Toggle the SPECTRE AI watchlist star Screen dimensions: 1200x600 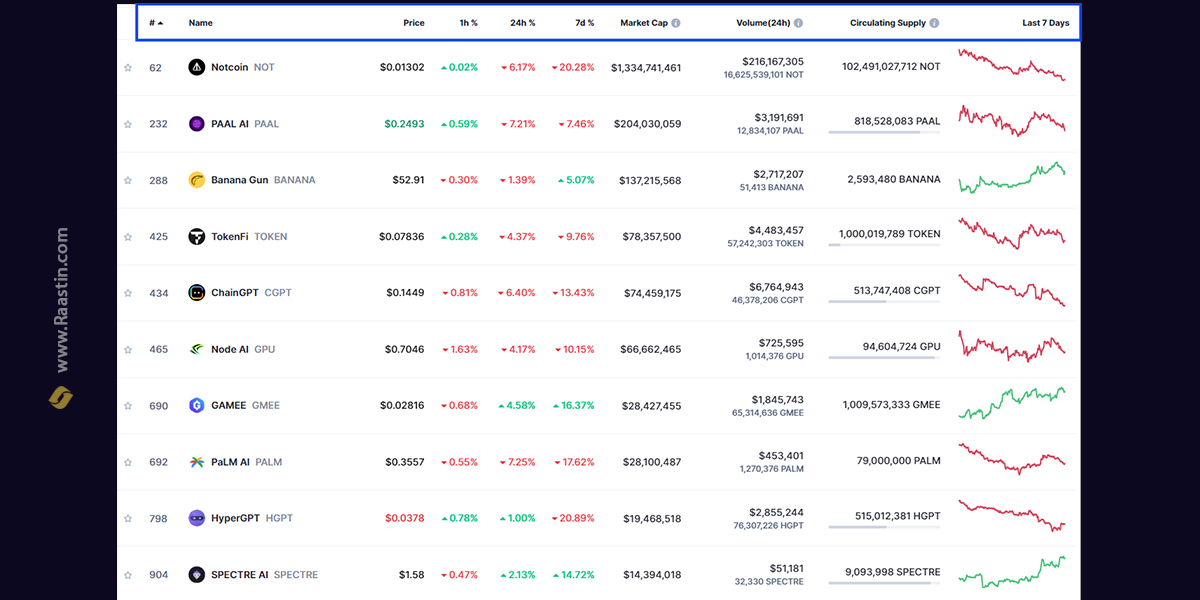tap(128, 575)
